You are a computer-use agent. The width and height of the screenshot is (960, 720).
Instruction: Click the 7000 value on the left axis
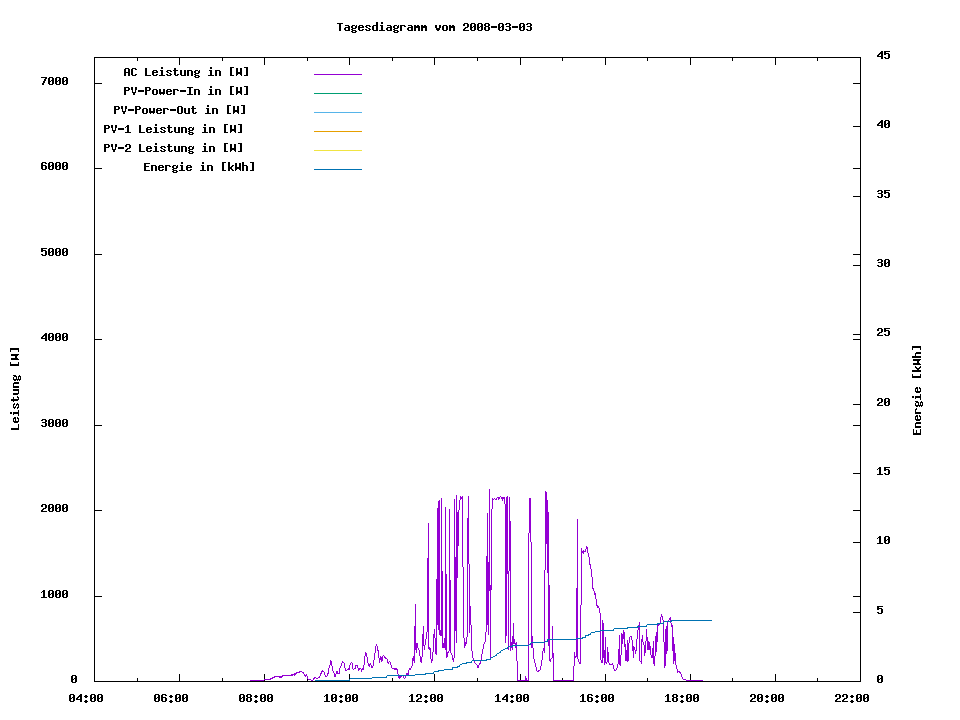54,81
